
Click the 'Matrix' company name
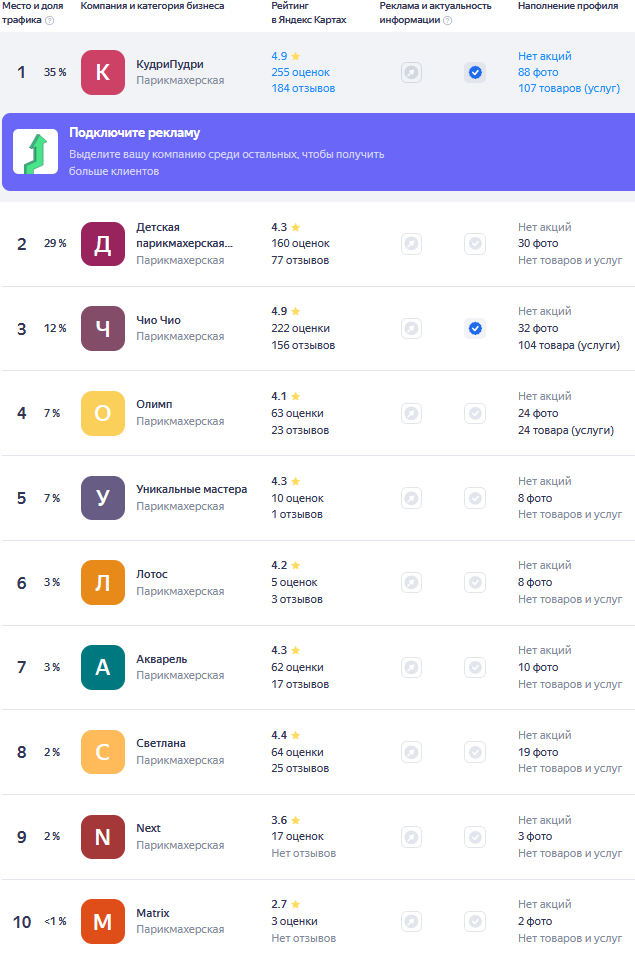(152, 913)
